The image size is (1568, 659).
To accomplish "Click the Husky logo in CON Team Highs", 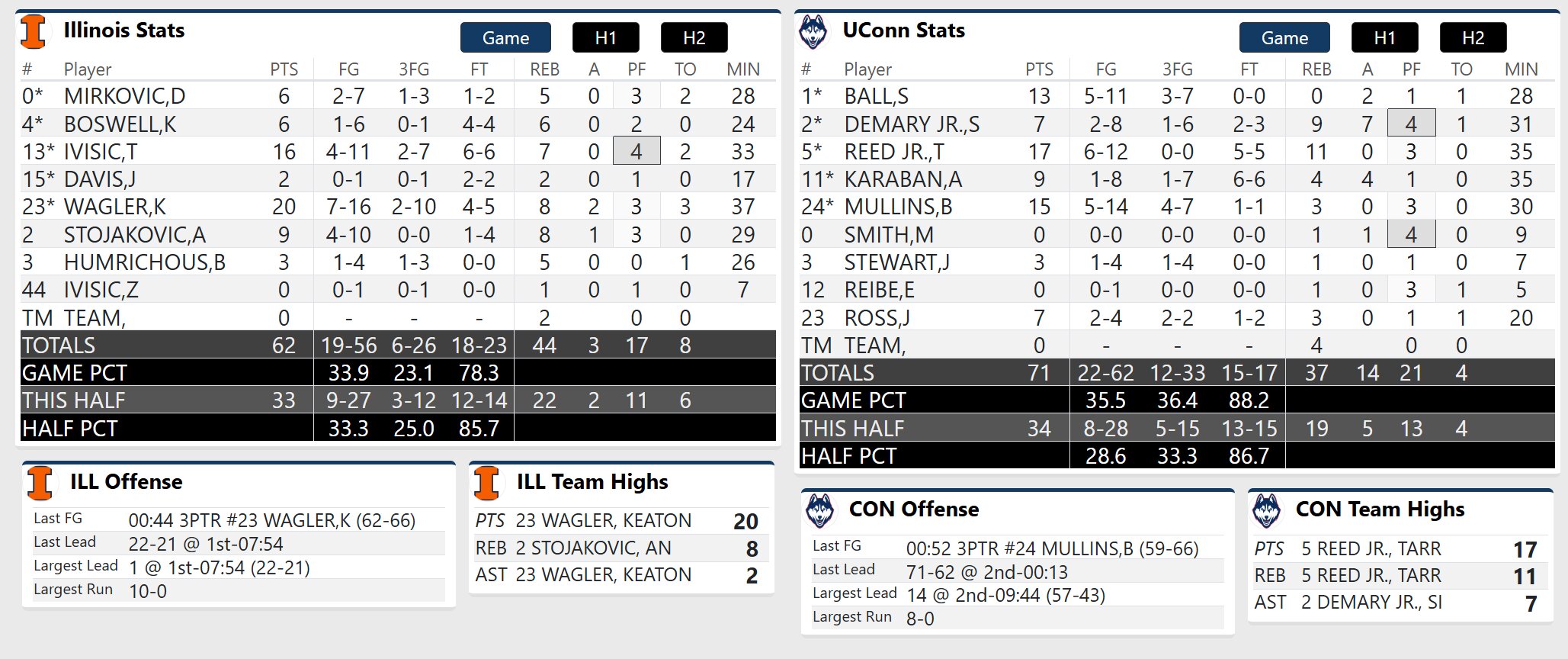I will 1267,510.
